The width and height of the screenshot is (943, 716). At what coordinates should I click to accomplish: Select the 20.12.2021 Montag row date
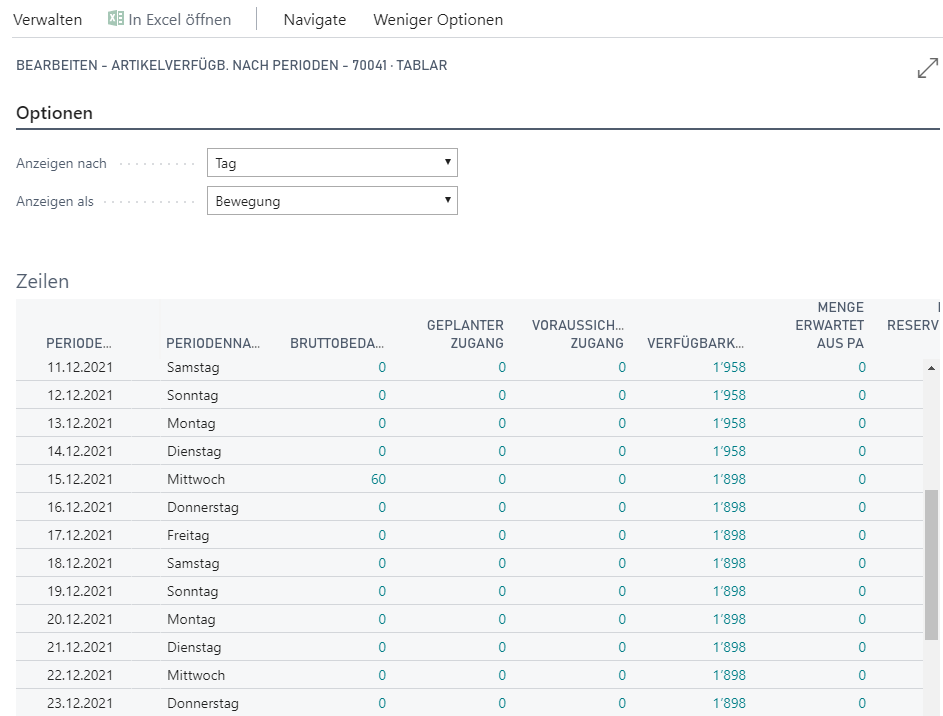pyautogui.click(x=80, y=619)
